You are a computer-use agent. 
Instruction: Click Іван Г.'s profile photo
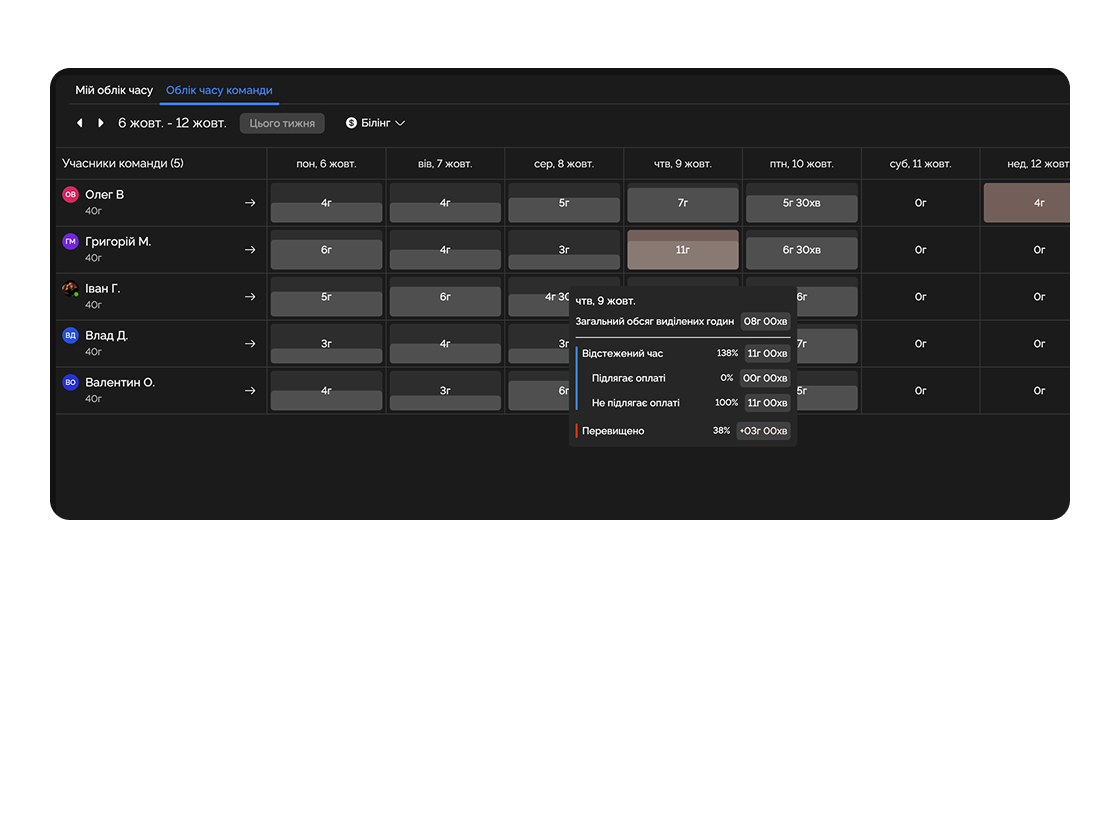pos(70,289)
